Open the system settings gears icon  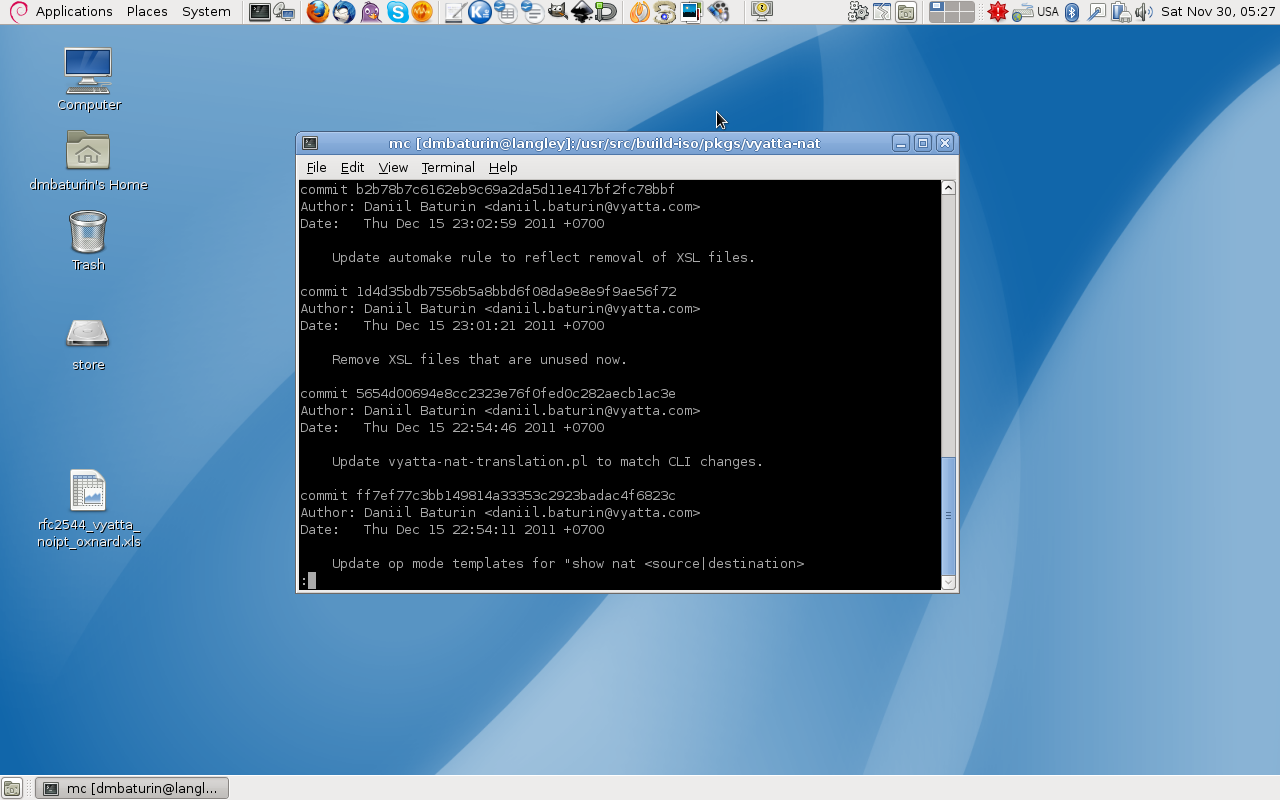click(858, 12)
